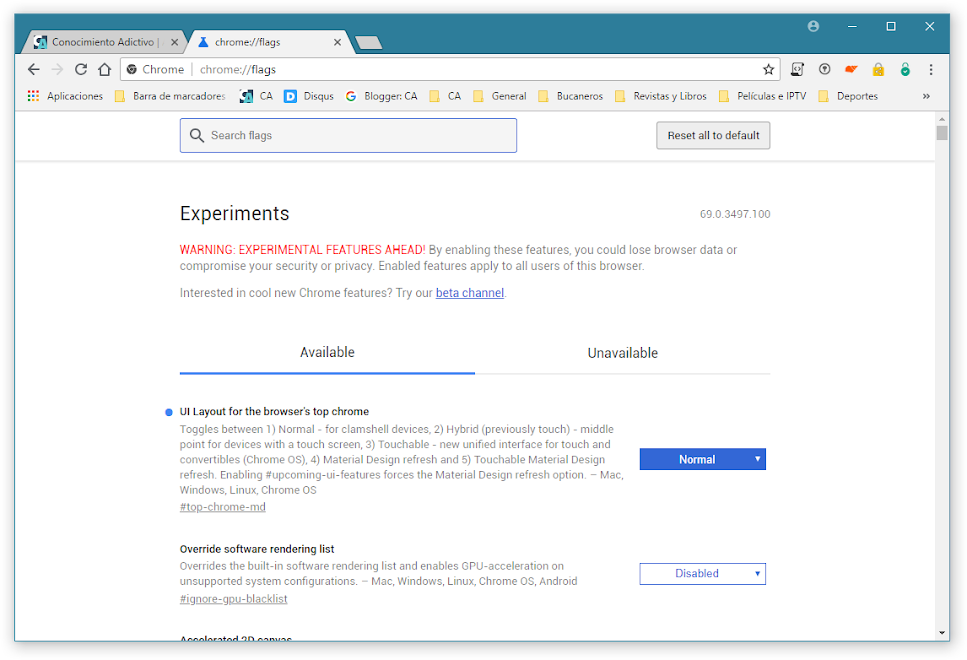Switch to the Conocimiento Adictivo tab
Viewport: 967px width, 660px height.
tap(104, 42)
